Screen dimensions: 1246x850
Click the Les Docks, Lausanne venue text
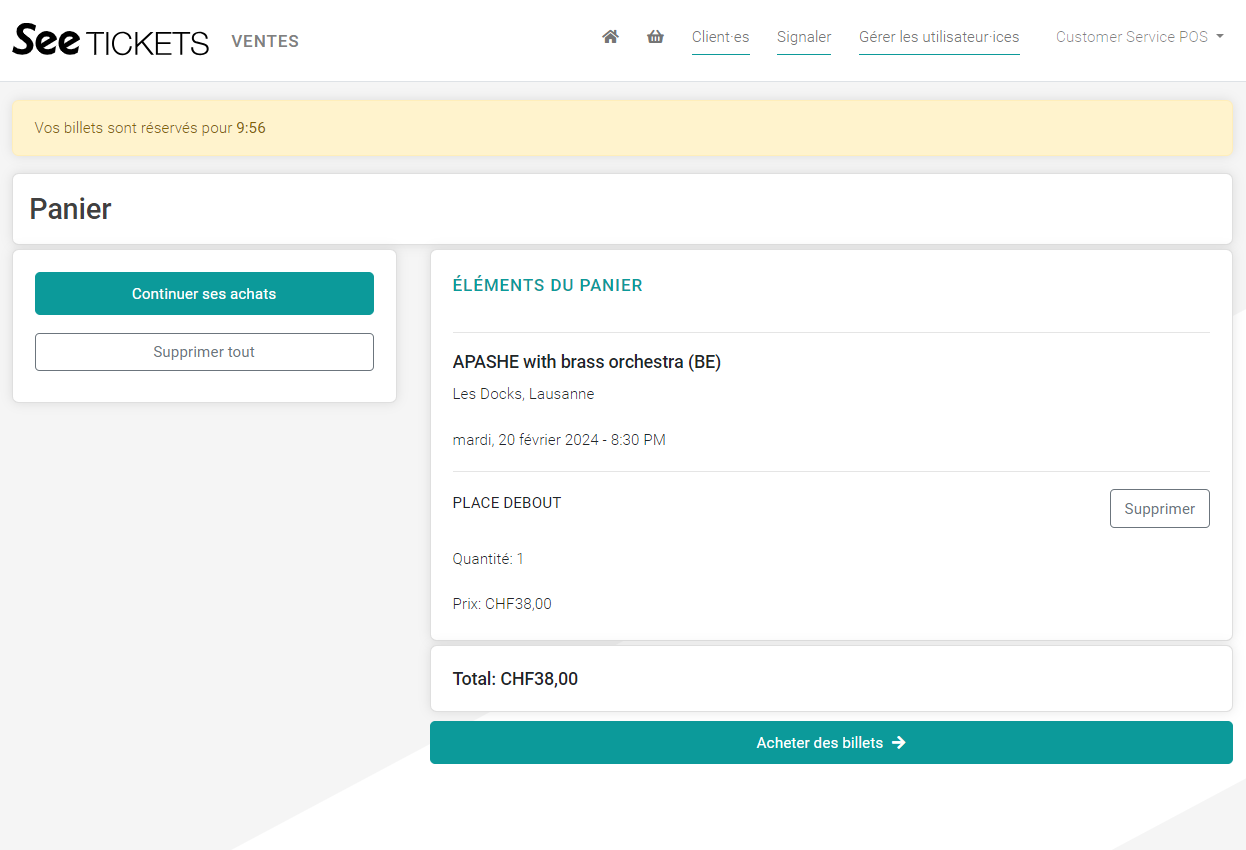pos(523,394)
